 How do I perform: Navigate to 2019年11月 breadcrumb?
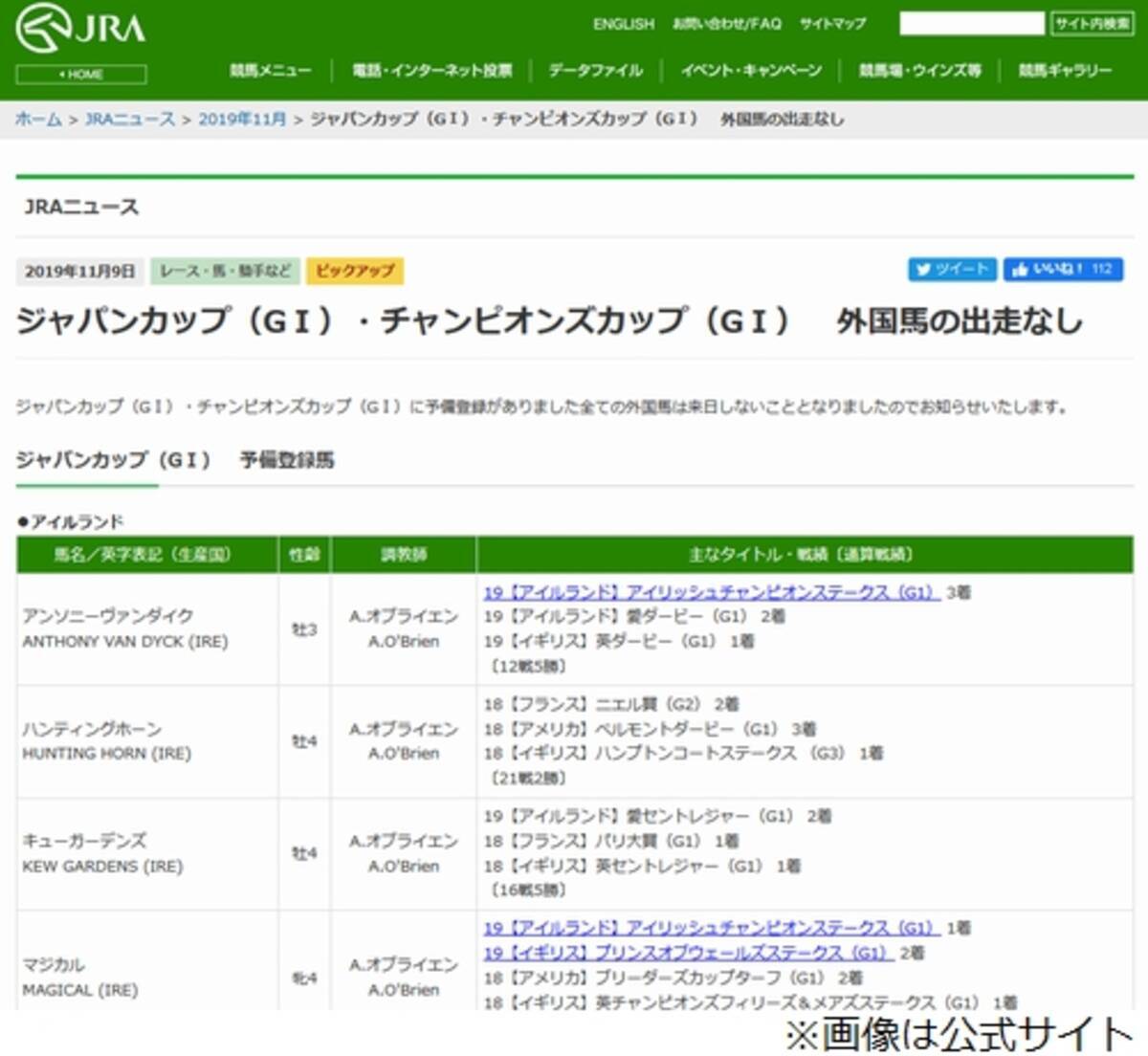tap(242, 120)
